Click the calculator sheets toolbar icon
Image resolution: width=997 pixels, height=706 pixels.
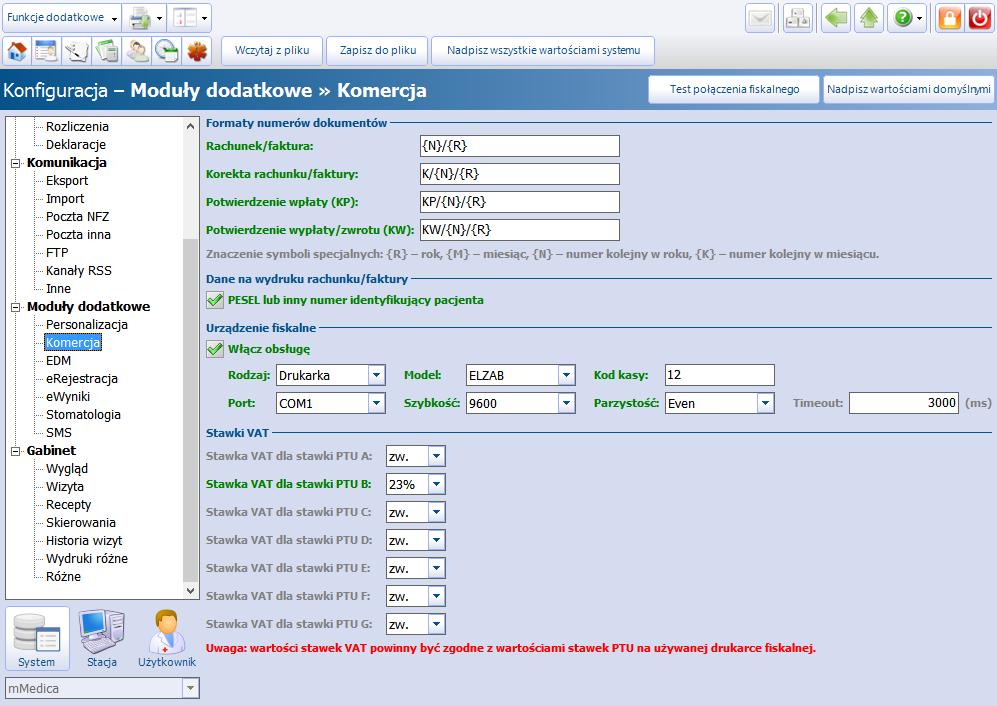[x=106, y=51]
